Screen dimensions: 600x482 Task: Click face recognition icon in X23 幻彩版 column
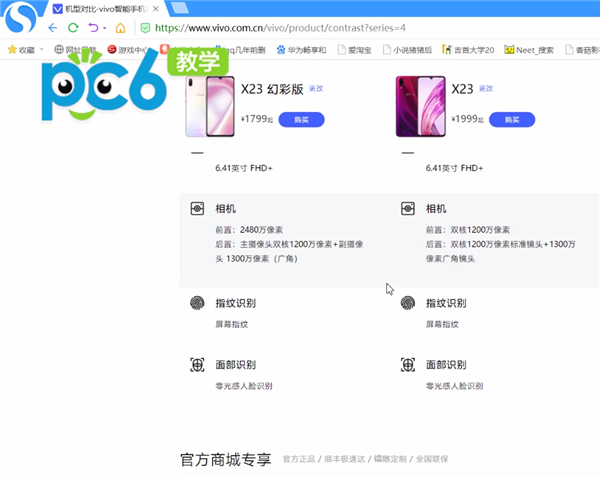197,365
